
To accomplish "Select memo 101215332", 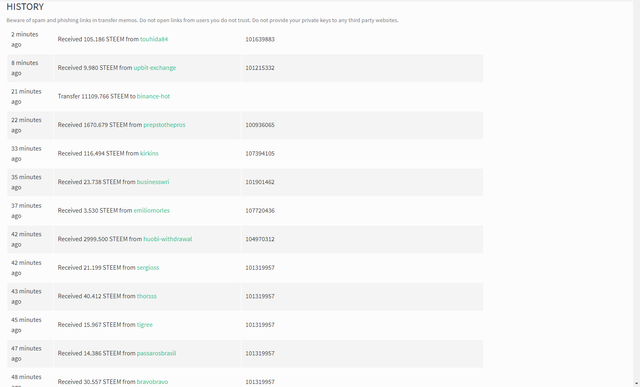I will click(260, 68).
